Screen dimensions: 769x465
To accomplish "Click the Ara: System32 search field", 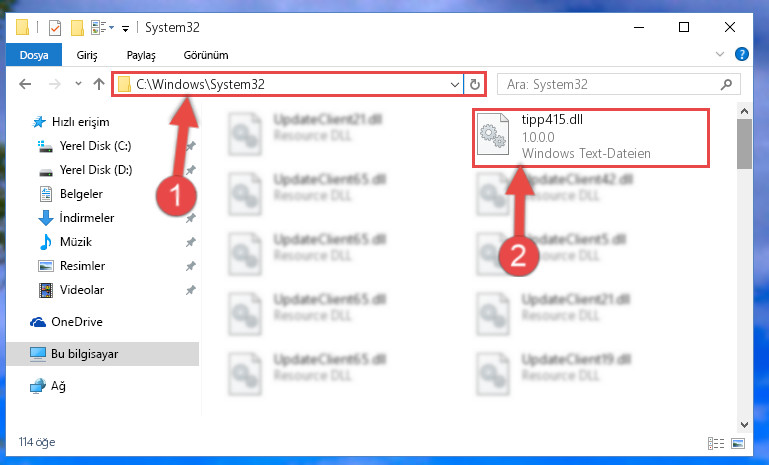I will point(608,84).
